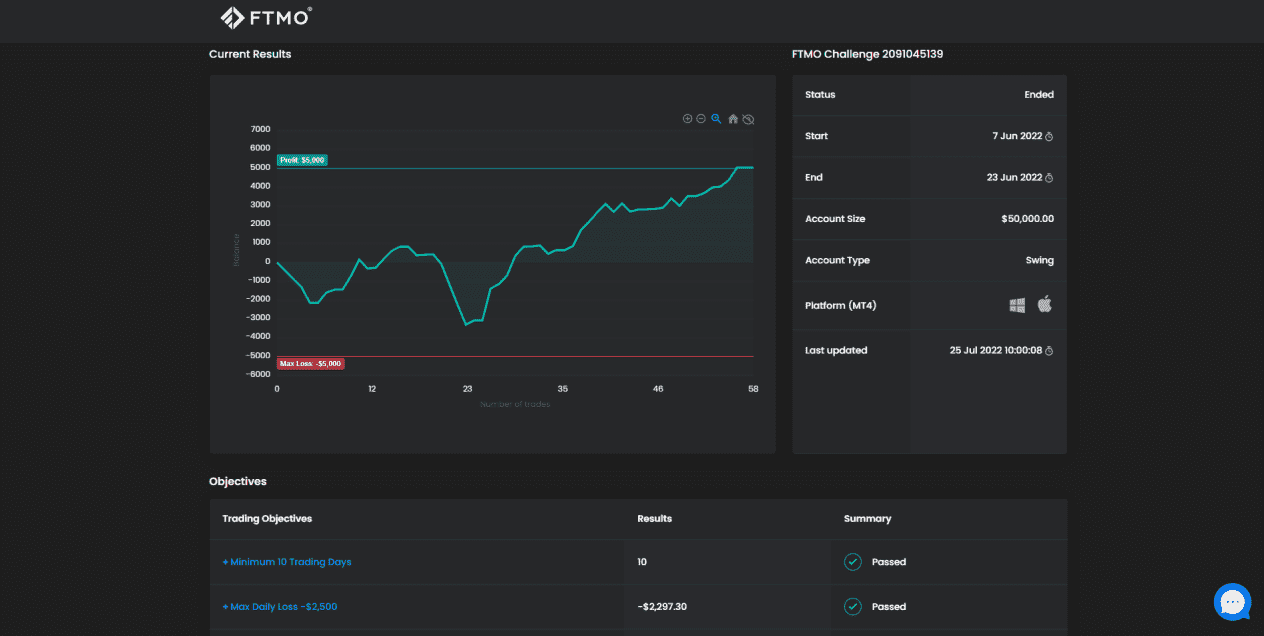This screenshot has width=1264, height=636.
Task: Click the Objectives heading
Action: pyautogui.click(x=238, y=481)
